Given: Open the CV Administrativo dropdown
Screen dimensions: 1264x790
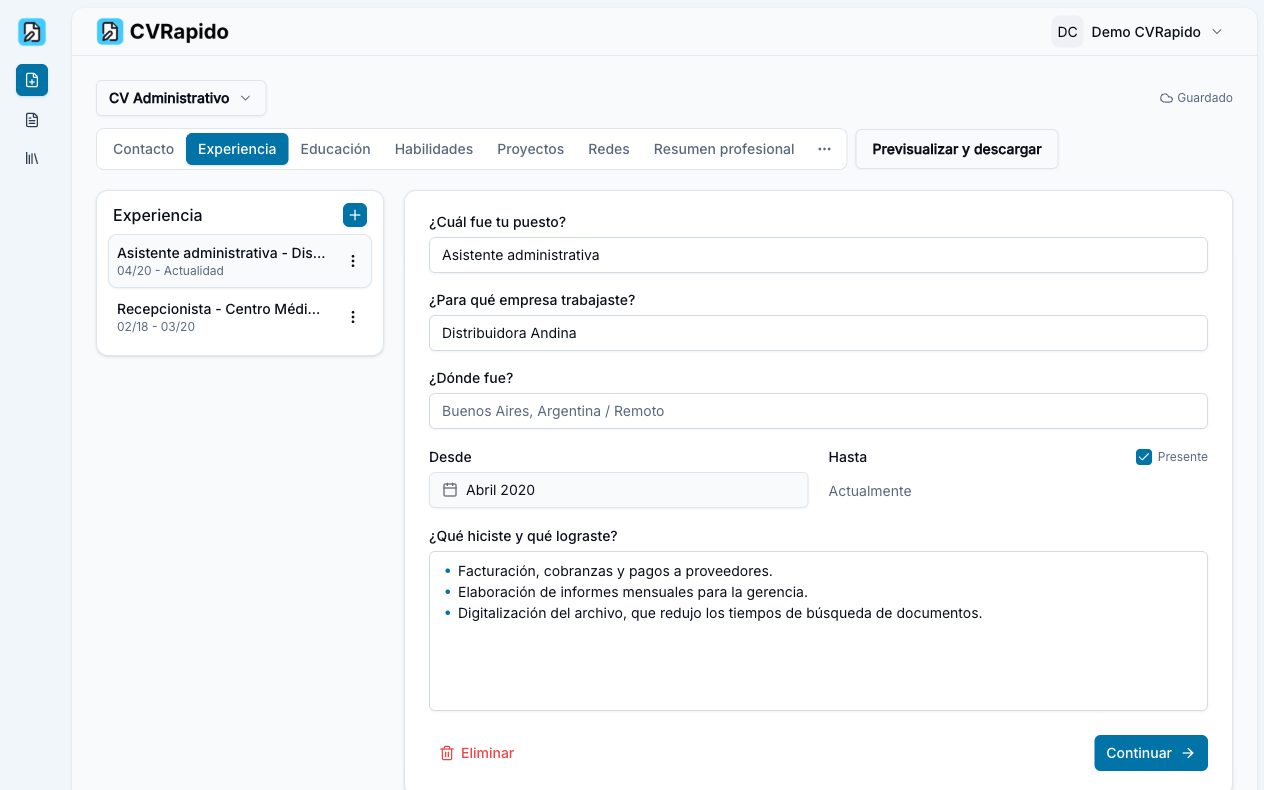Looking at the screenshot, I should (181, 98).
